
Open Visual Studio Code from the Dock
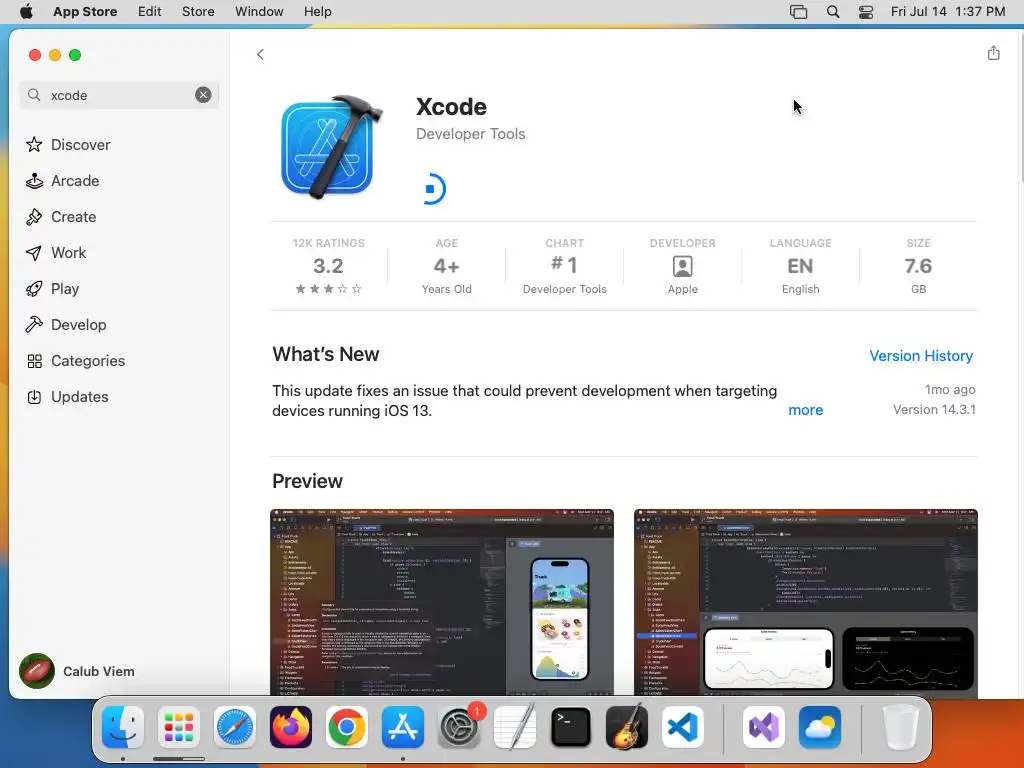pyautogui.click(x=682, y=726)
